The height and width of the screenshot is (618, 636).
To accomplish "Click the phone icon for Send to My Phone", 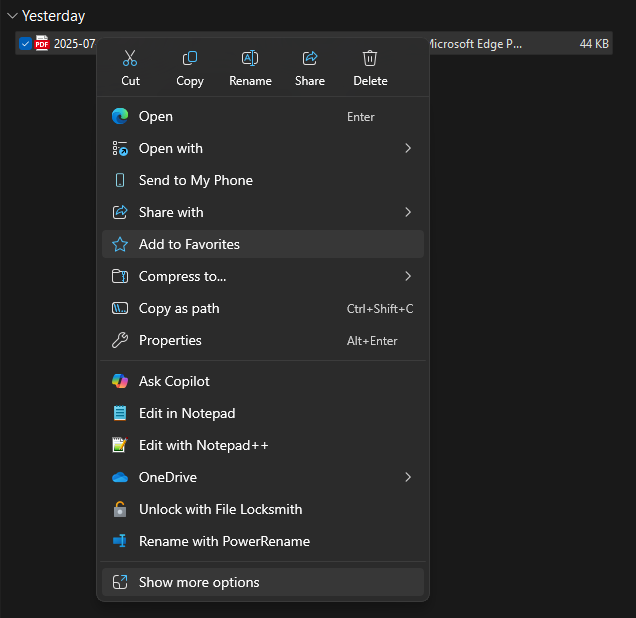I will pyautogui.click(x=120, y=180).
